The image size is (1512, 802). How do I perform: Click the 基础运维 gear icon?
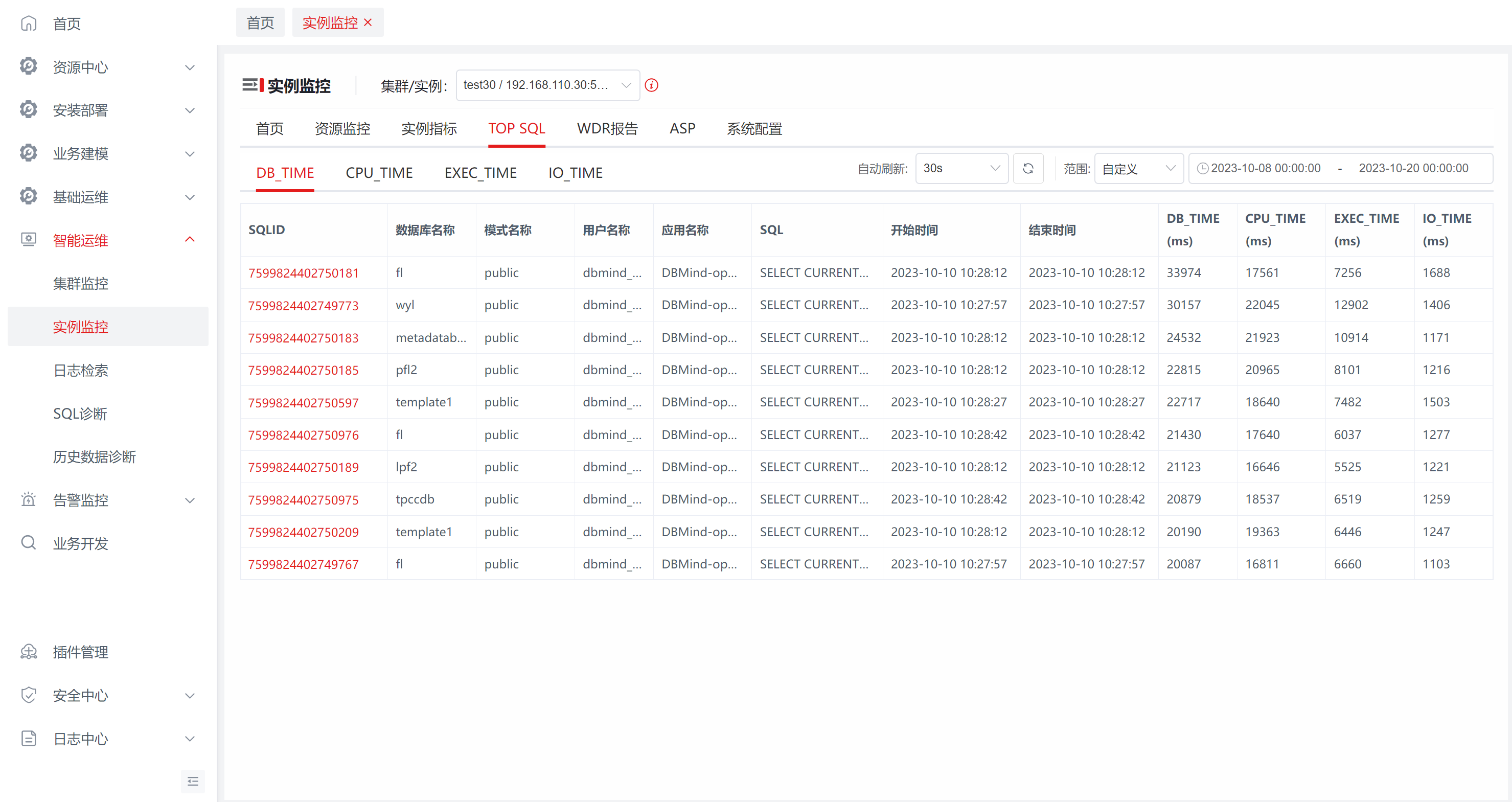28,197
